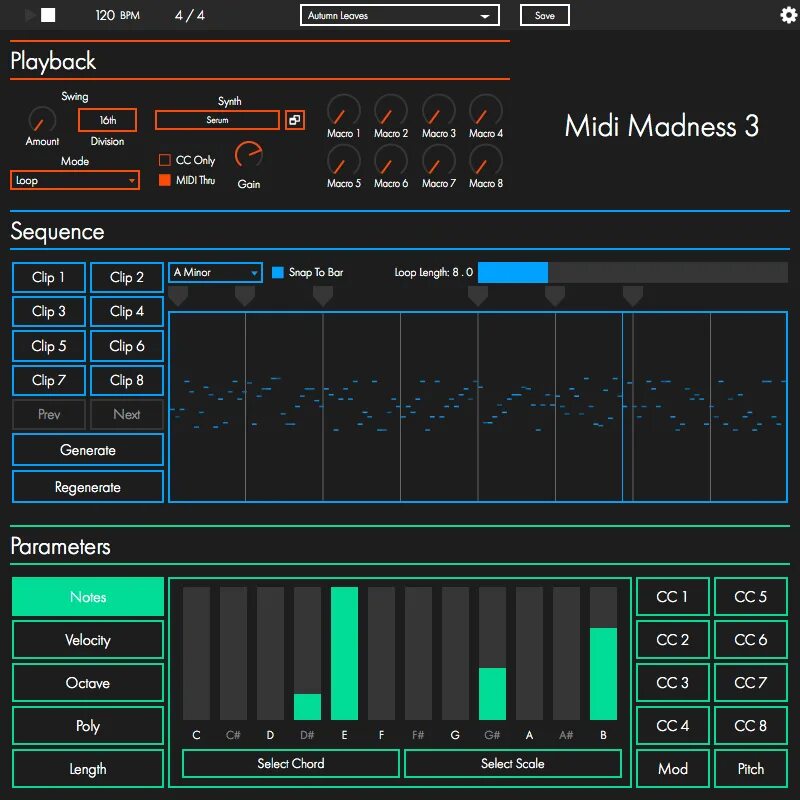Image resolution: width=800 pixels, height=800 pixels.
Task: Select Clip 1
Action: [x=48, y=278]
